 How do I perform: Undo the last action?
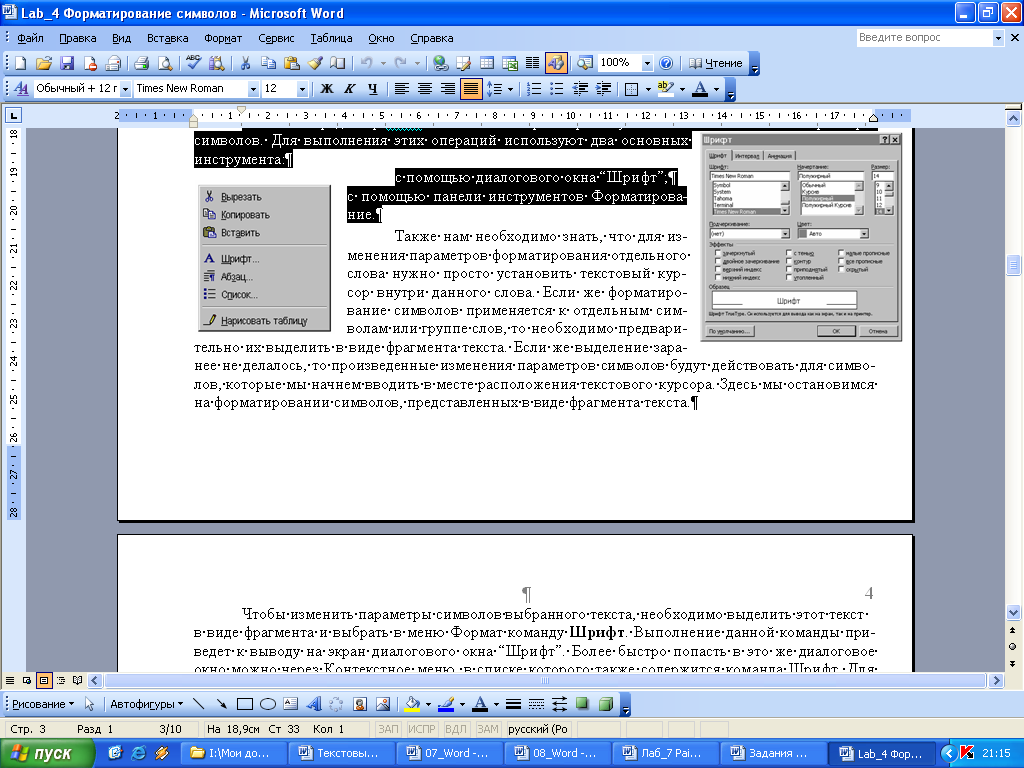pyautogui.click(x=366, y=63)
